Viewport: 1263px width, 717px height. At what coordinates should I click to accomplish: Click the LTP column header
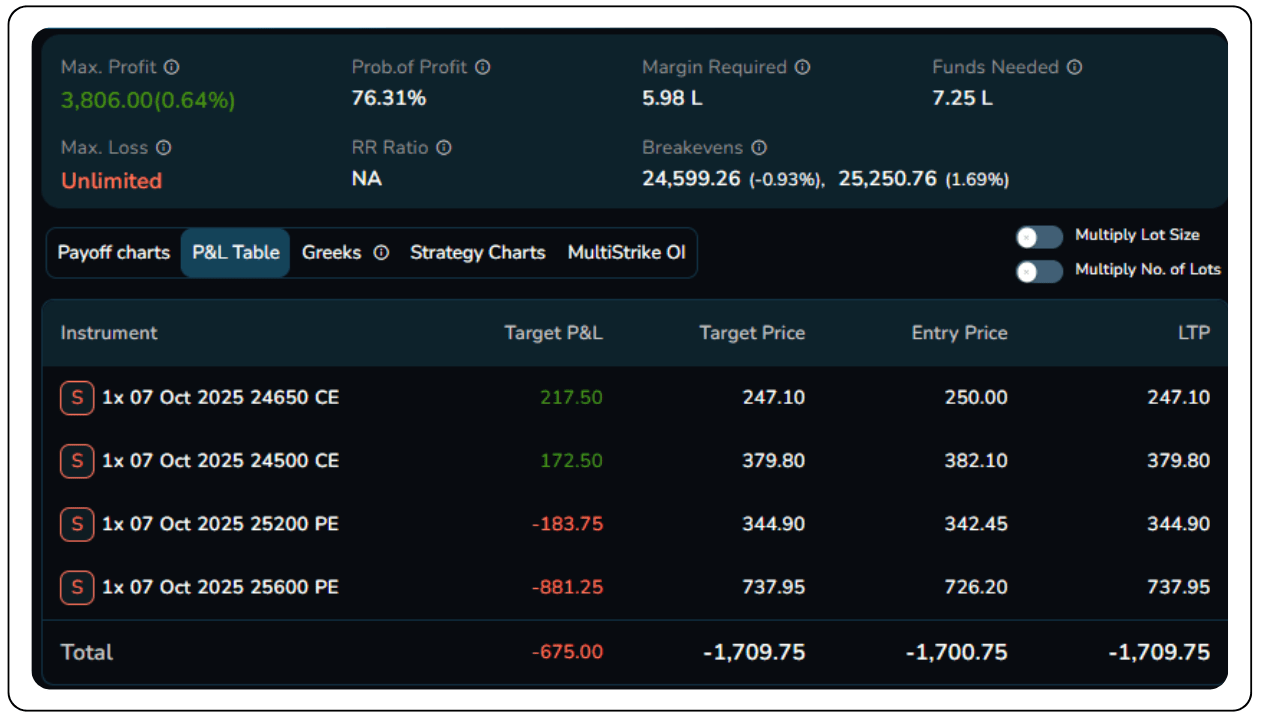point(1194,333)
